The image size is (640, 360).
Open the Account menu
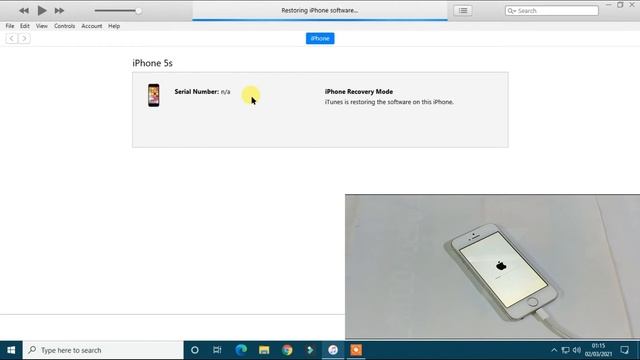(x=91, y=26)
